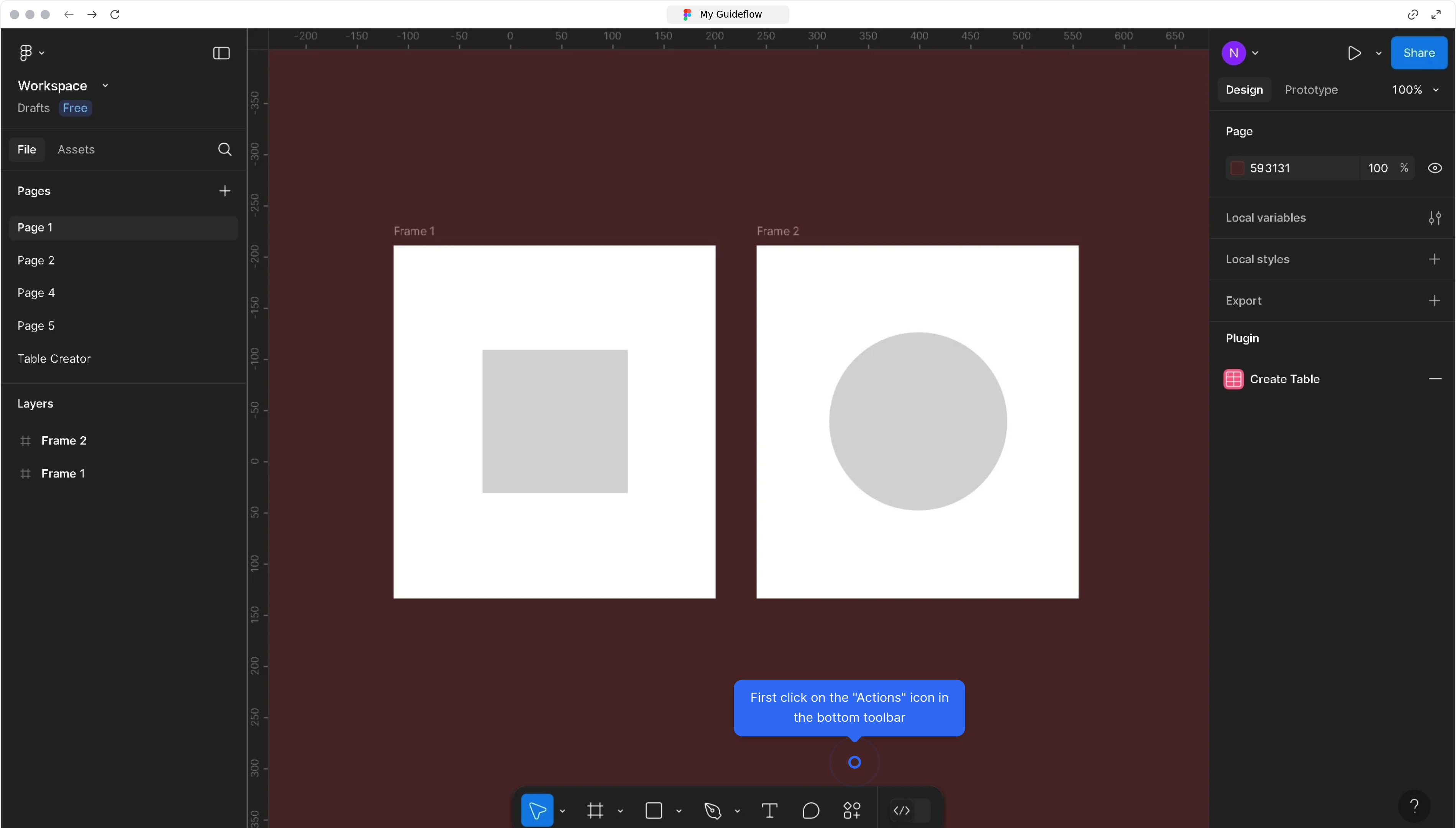This screenshot has height=828, width=1456.
Task: Switch to the Prototype tab
Action: tap(1311, 89)
